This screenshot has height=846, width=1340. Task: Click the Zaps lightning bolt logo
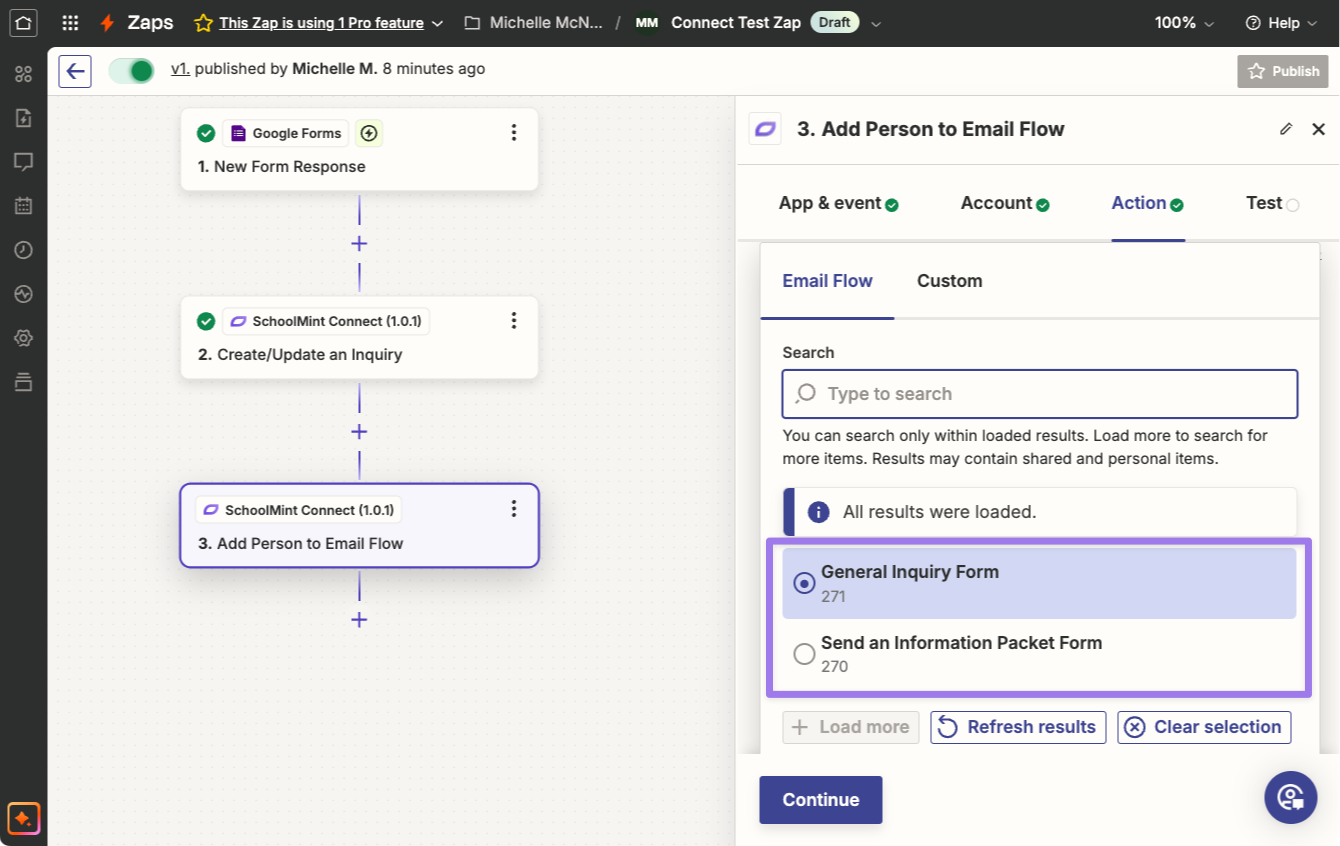[x=107, y=22]
